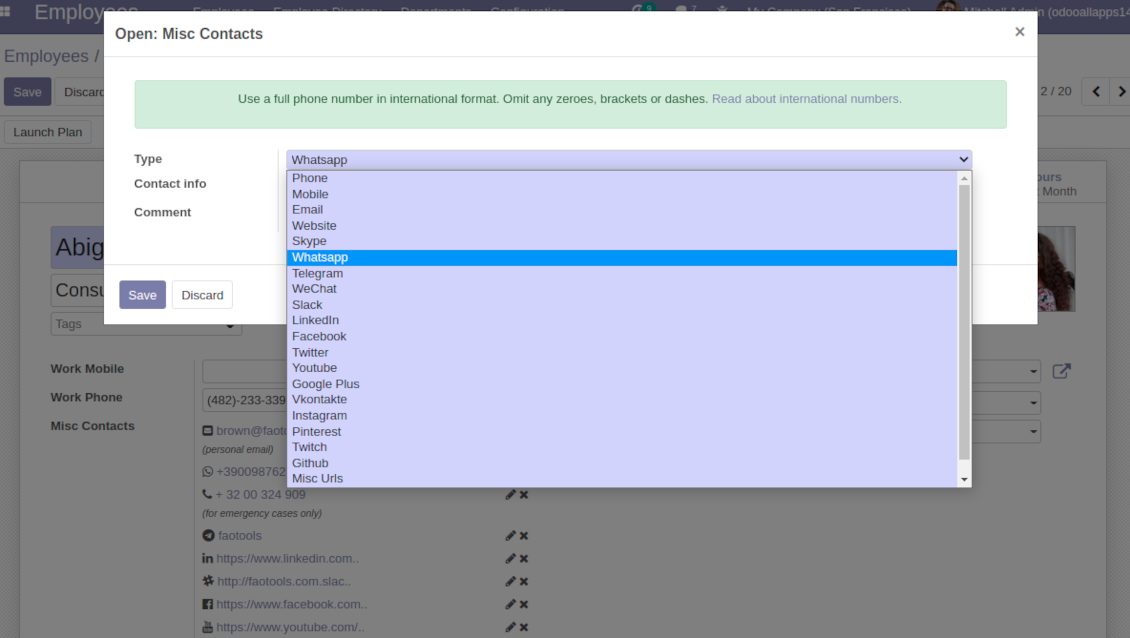The image size is (1130, 638).
Task: Discard changes in the dialog
Action: coord(202,295)
